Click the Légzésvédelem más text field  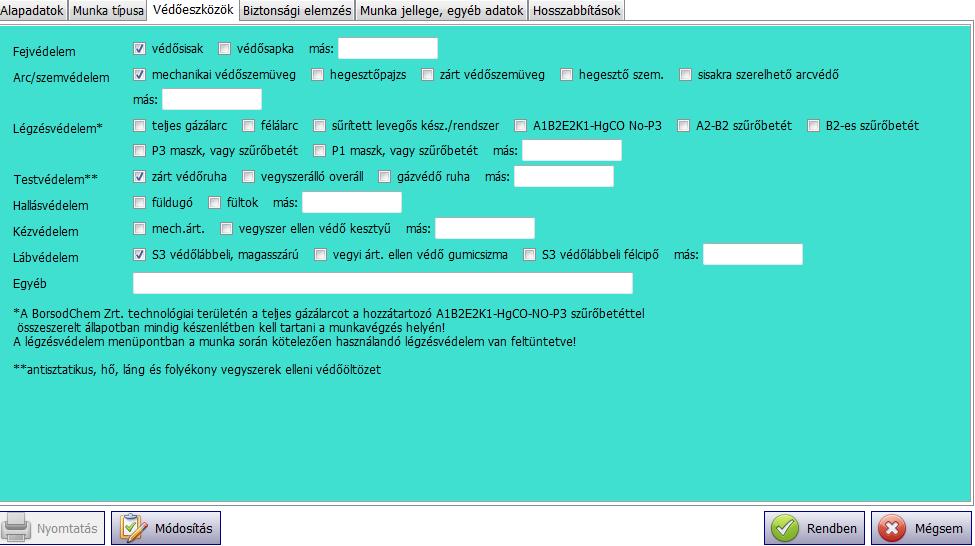click(x=571, y=150)
